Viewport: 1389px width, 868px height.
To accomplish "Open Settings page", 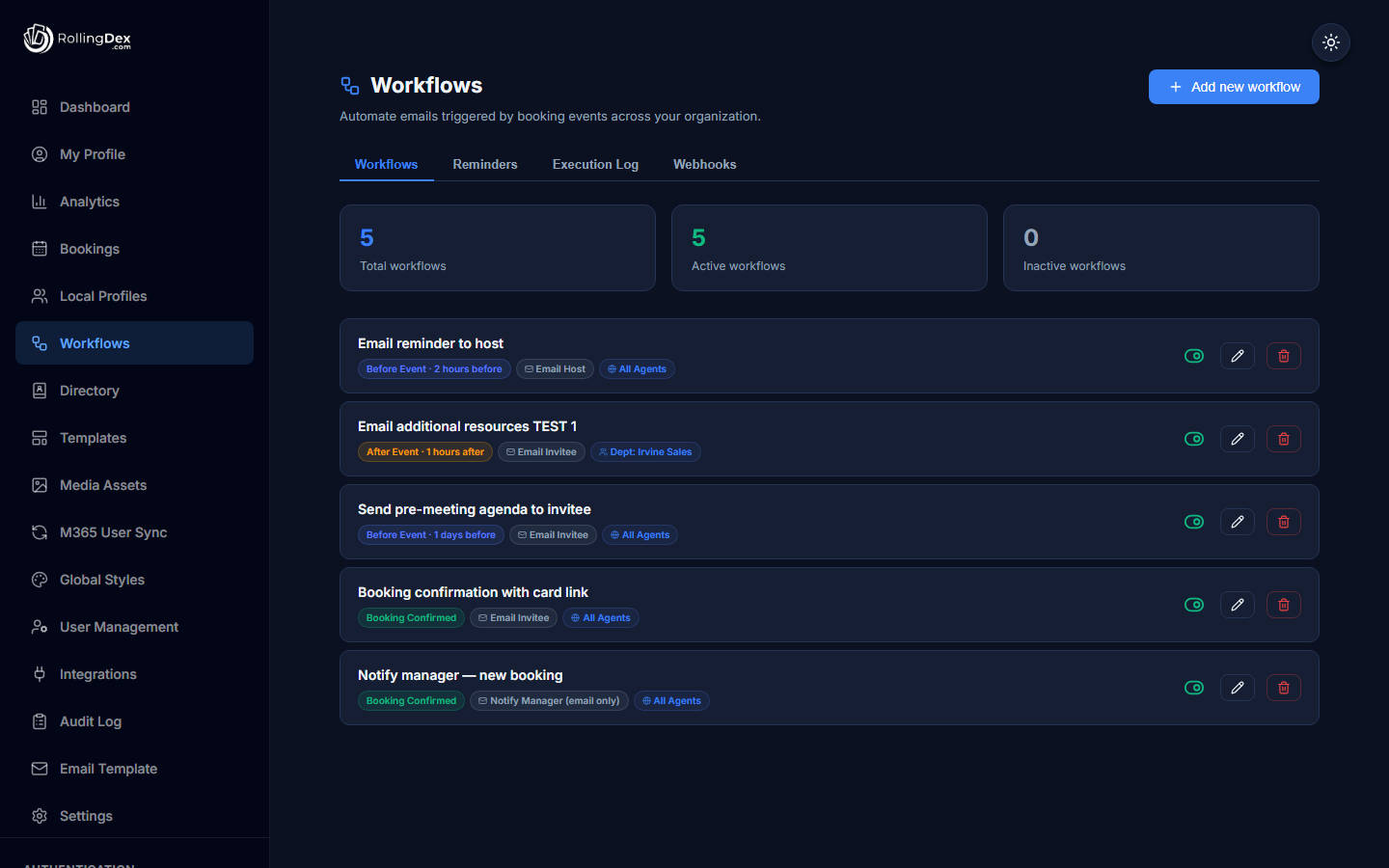I will (x=134, y=816).
